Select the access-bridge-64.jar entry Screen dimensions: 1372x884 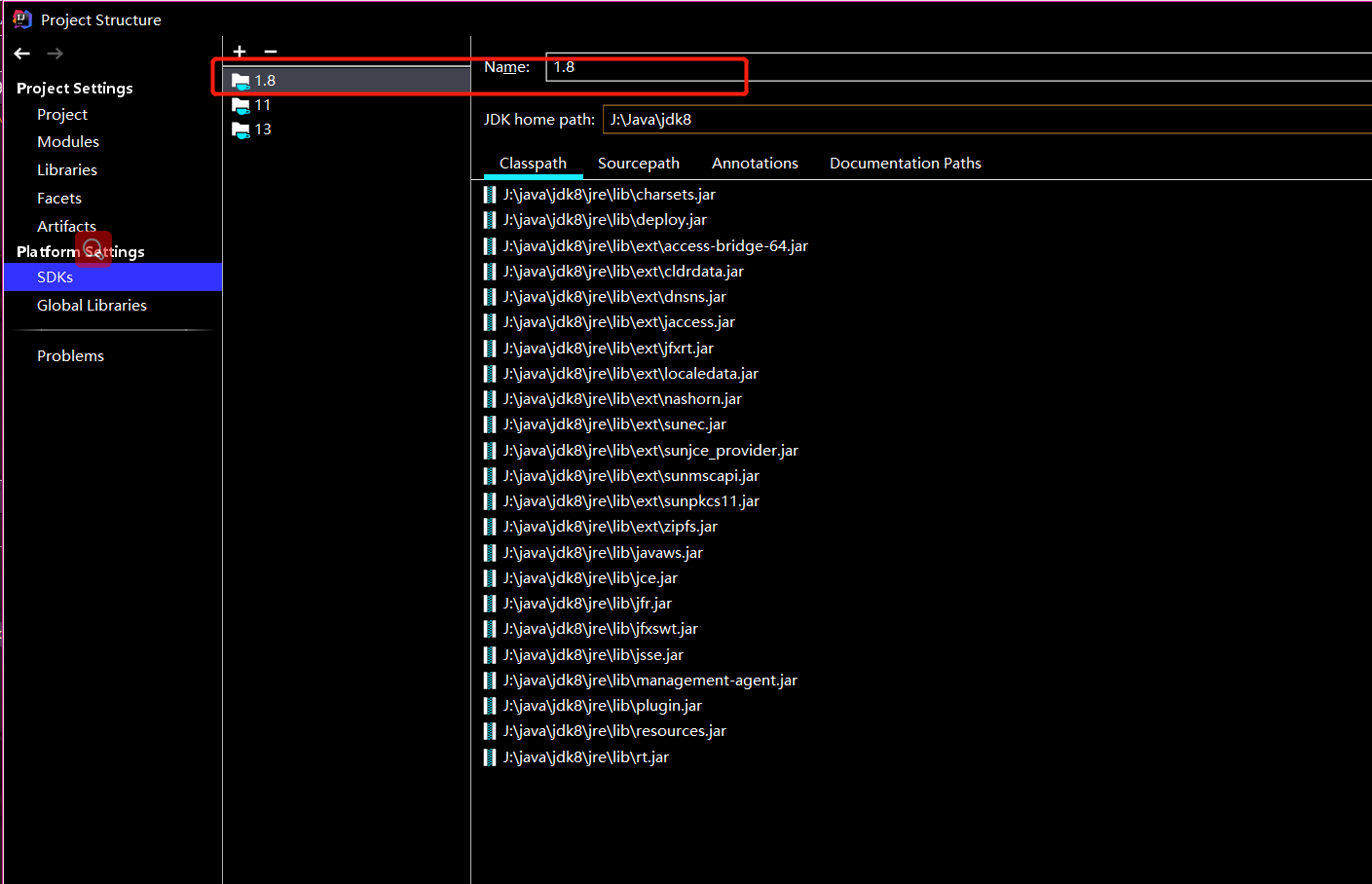pos(655,246)
